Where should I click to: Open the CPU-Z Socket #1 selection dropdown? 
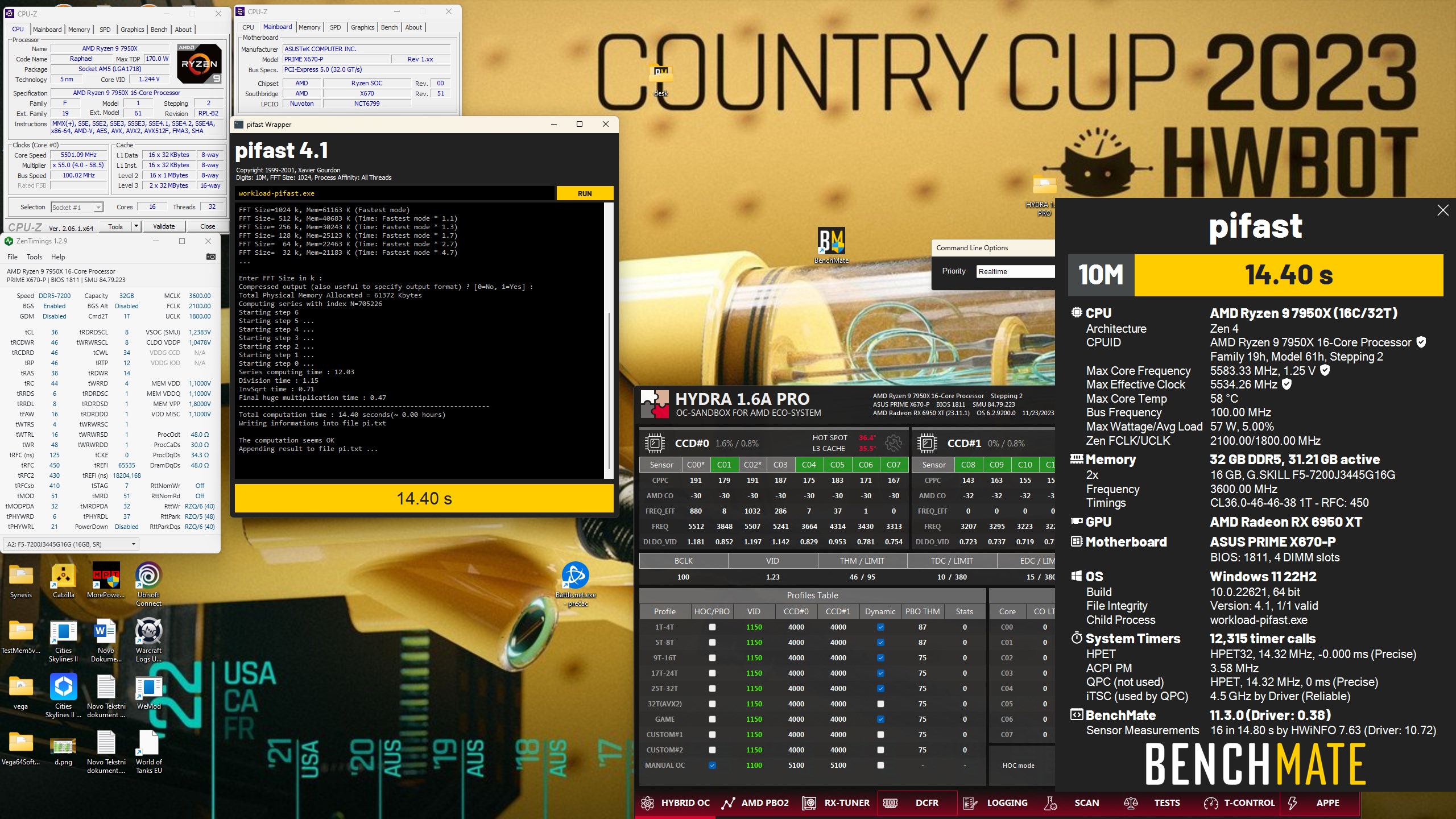(77, 207)
